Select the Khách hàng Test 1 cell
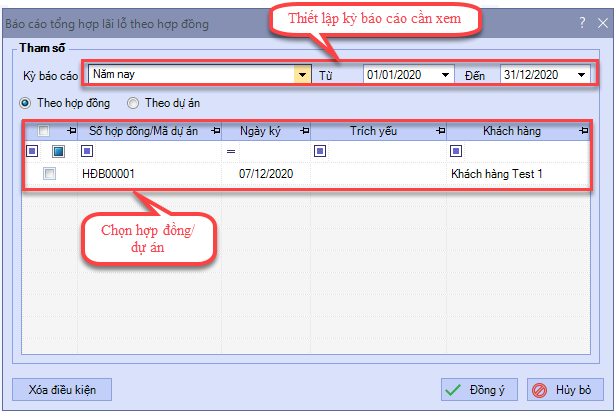Screen dimensions: 614x411 point(518,173)
